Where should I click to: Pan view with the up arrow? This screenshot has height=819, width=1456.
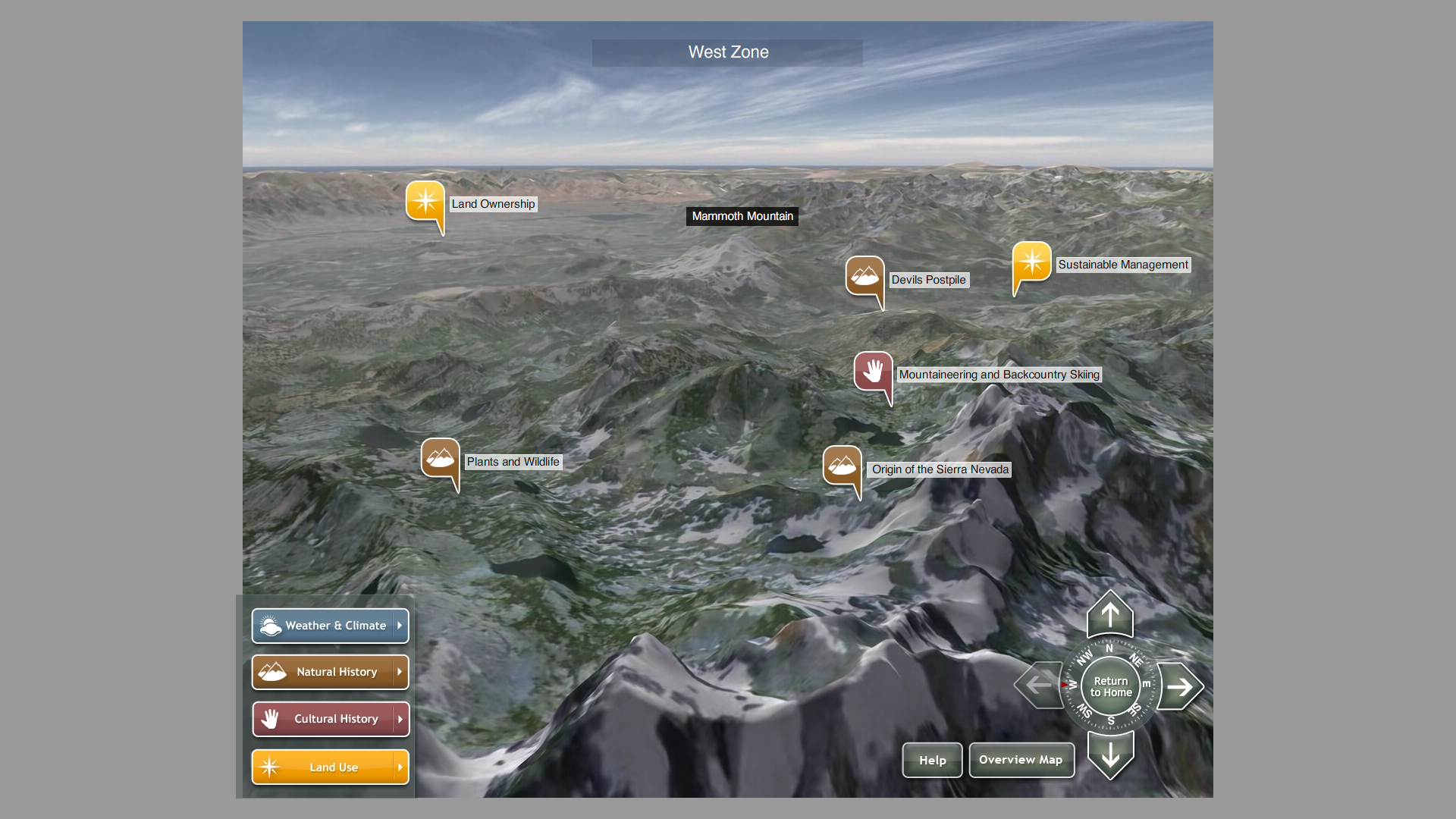[1109, 614]
